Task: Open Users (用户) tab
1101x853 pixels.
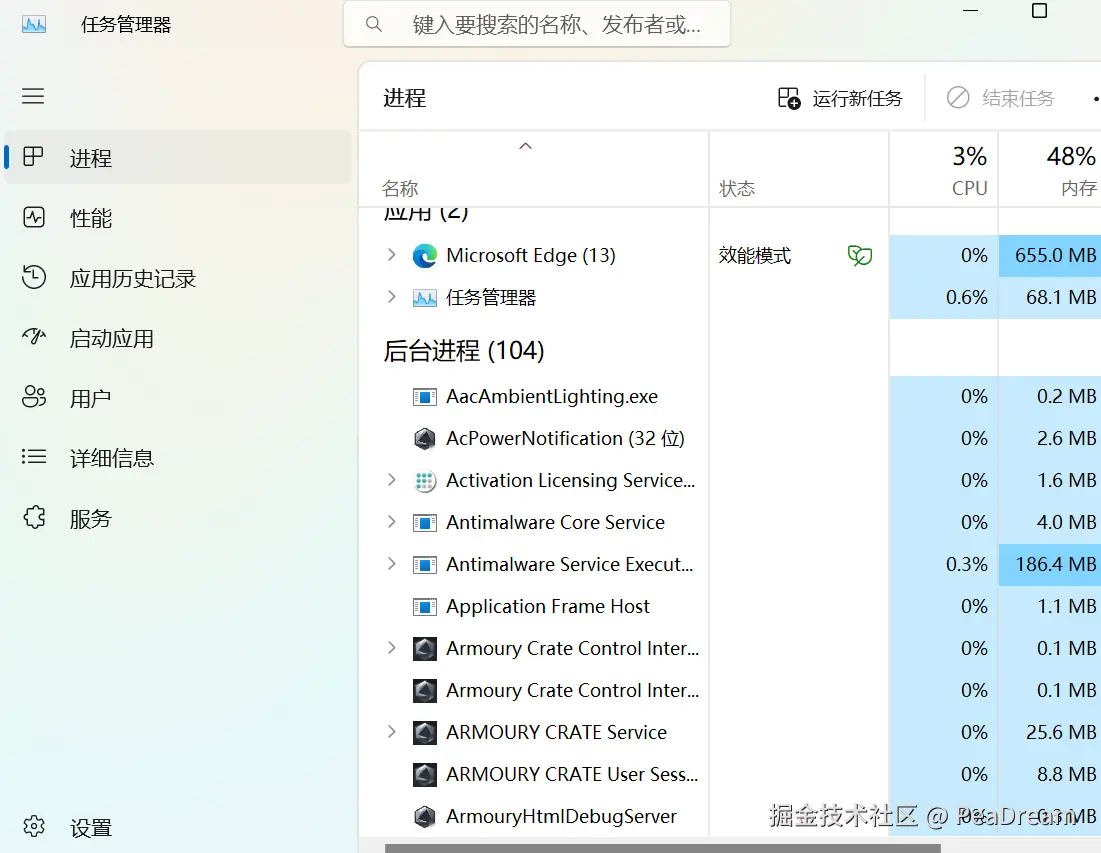Action: [178, 398]
